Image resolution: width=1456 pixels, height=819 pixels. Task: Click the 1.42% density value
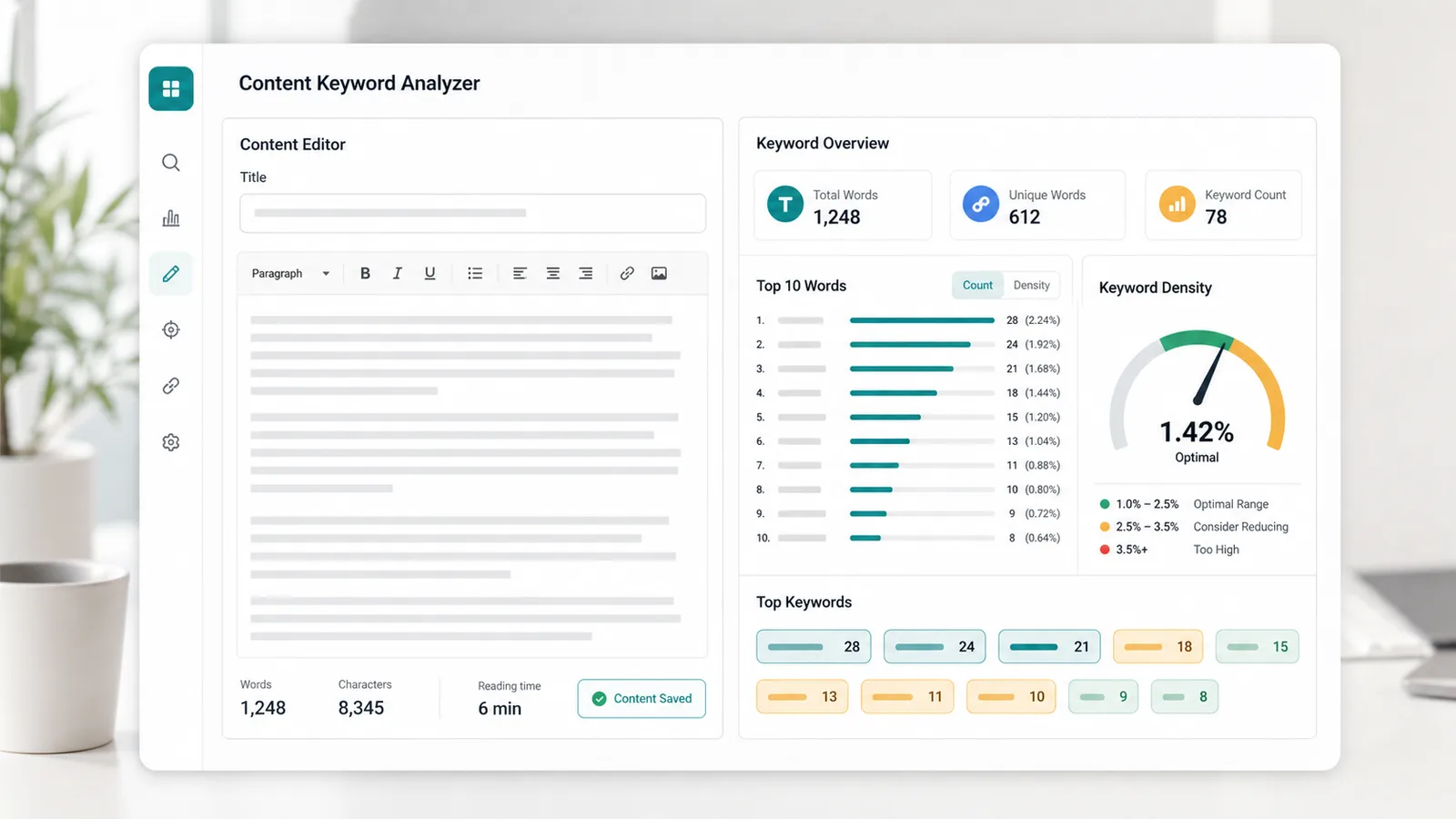(x=1197, y=431)
